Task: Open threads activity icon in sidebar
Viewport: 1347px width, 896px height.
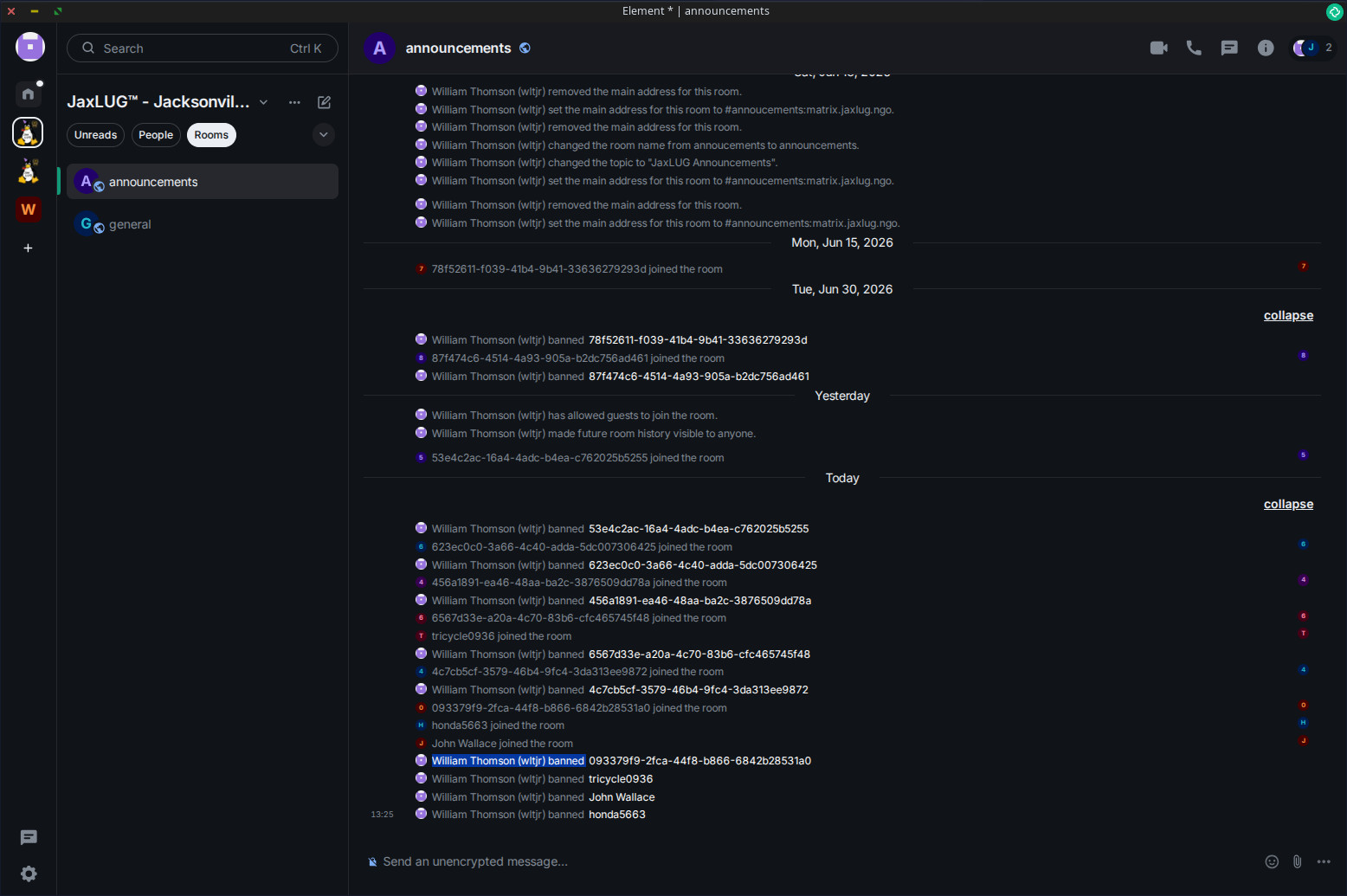Action: coord(29,837)
